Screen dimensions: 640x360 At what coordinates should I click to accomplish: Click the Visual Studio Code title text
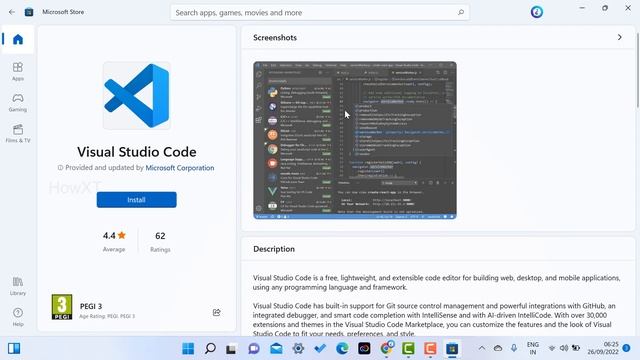[x=137, y=152]
